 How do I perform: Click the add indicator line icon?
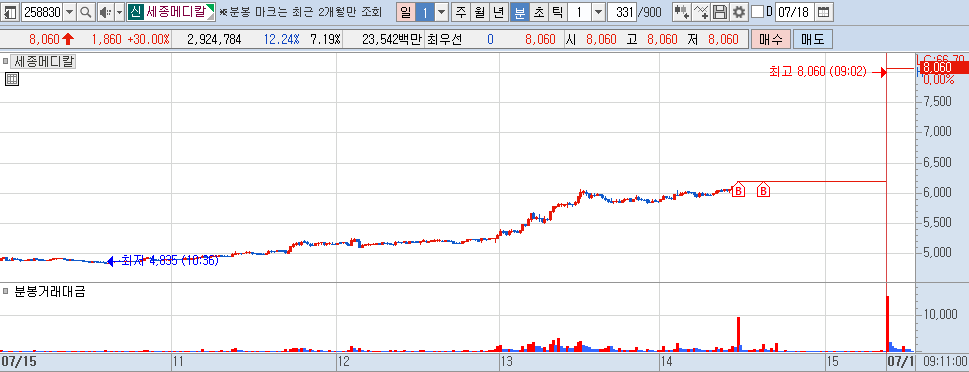tap(701, 12)
